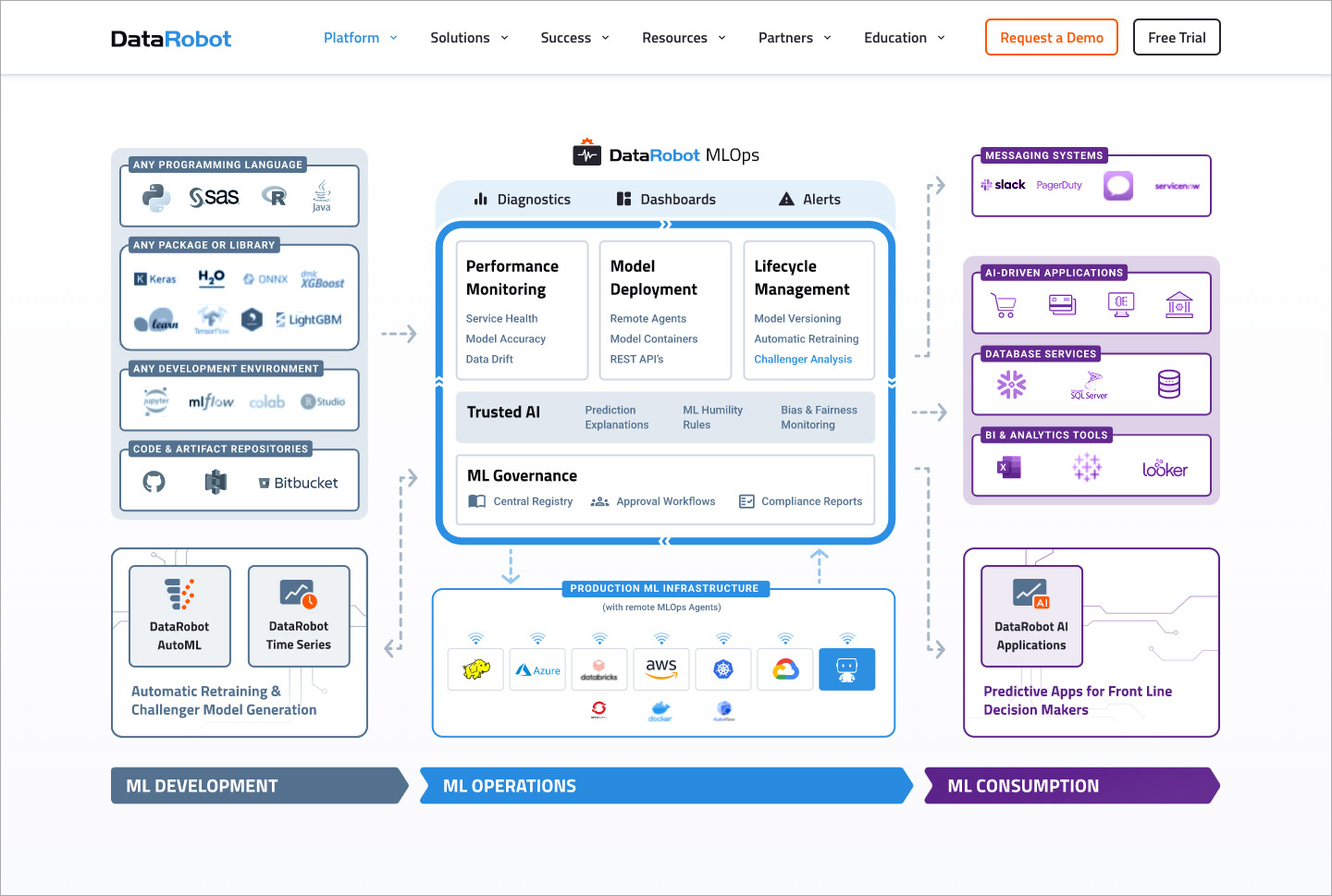This screenshot has height=896, width=1332.
Task: Click the shopping cart application icon
Action: [x=1004, y=304]
